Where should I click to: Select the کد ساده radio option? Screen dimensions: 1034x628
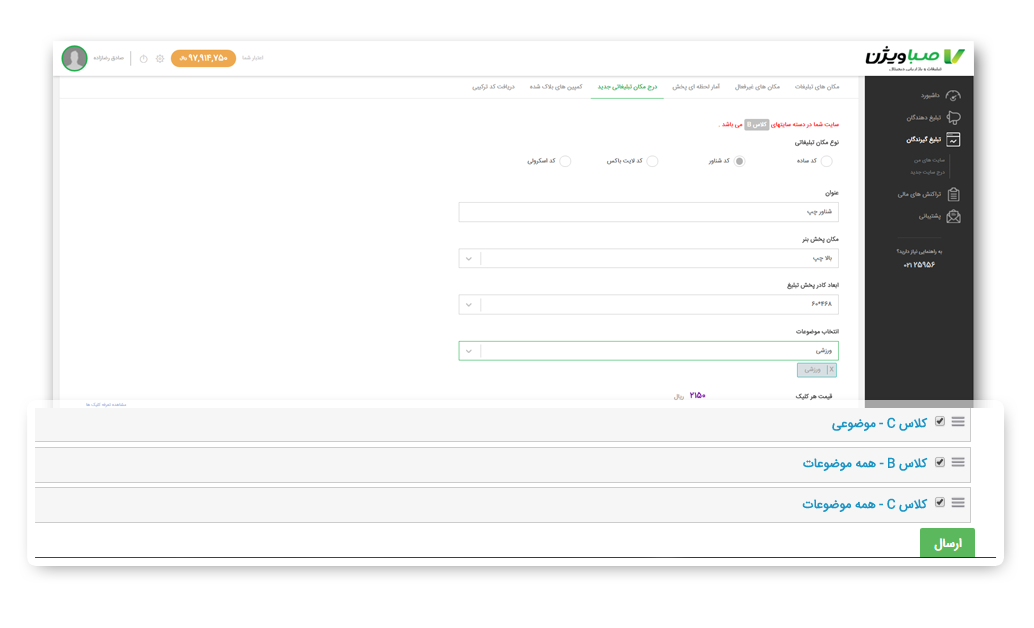point(826,161)
